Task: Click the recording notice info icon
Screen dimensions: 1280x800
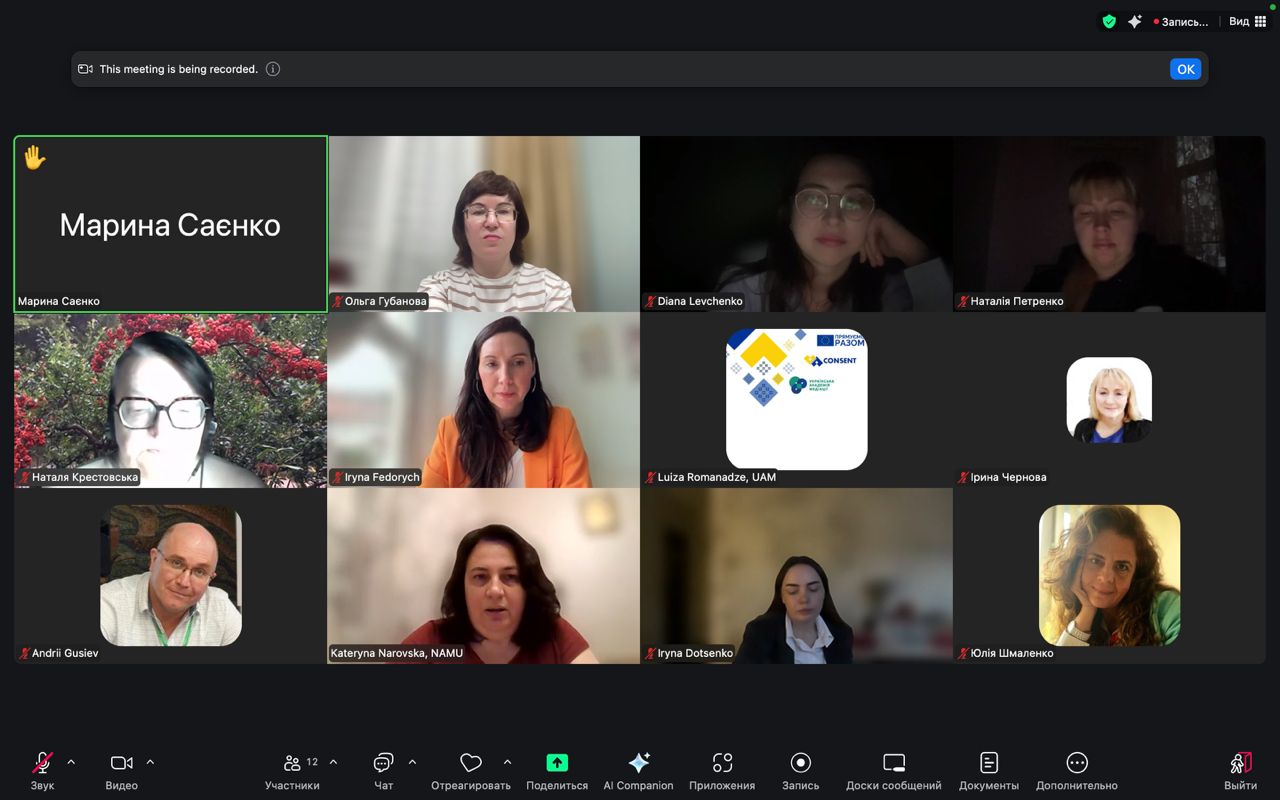Action: pyautogui.click(x=273, y=69)
